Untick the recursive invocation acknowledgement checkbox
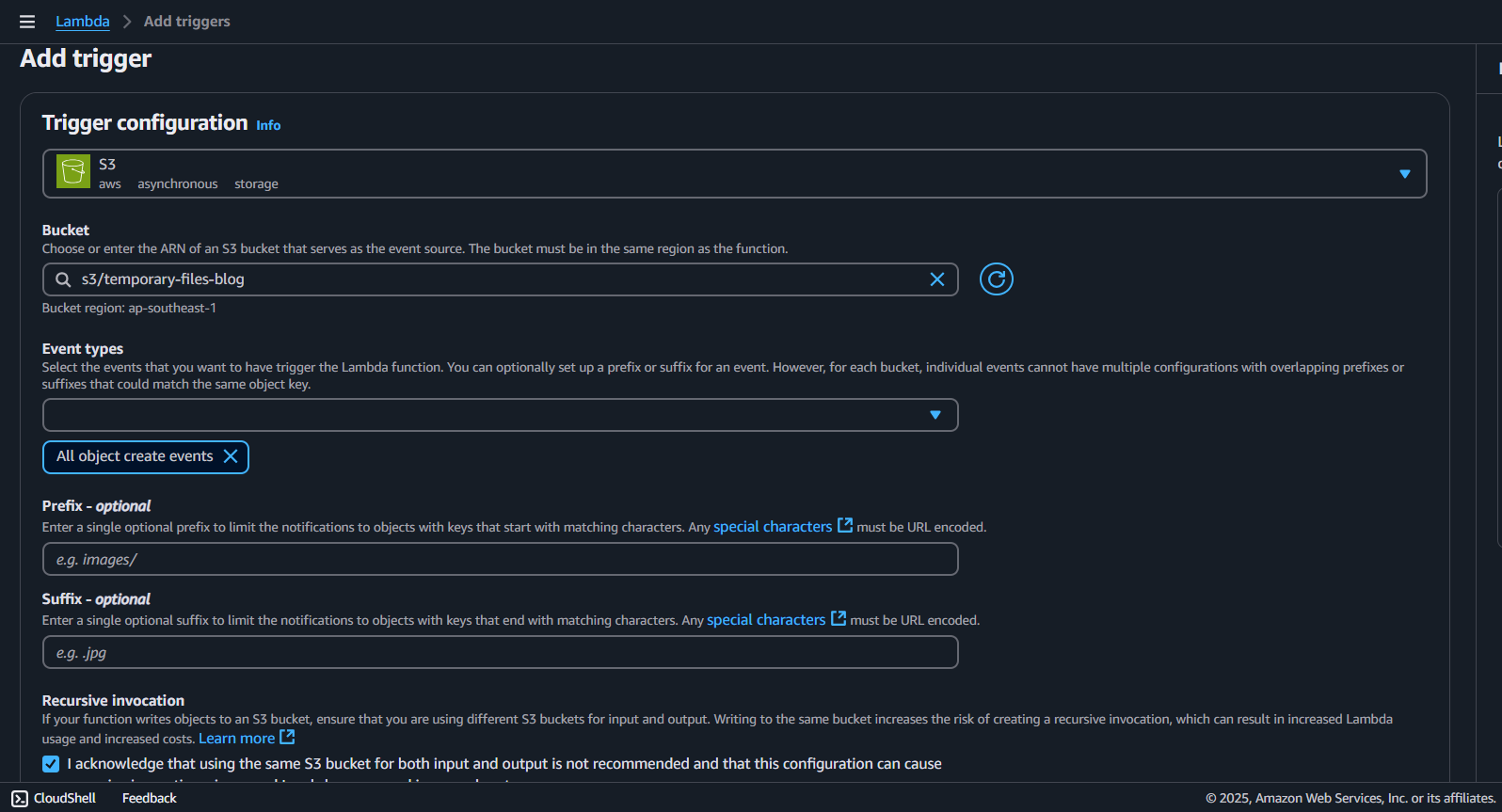This screenshot has width=1502, height=812. [51, 764]
